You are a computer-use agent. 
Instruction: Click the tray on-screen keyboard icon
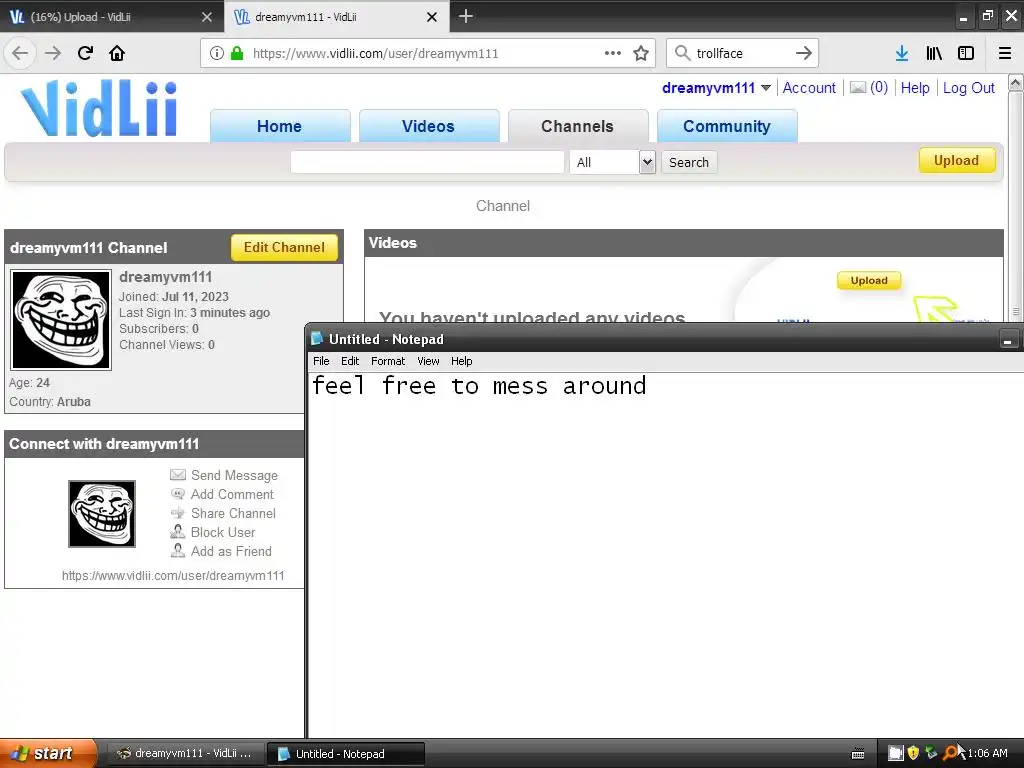[858, 754]
